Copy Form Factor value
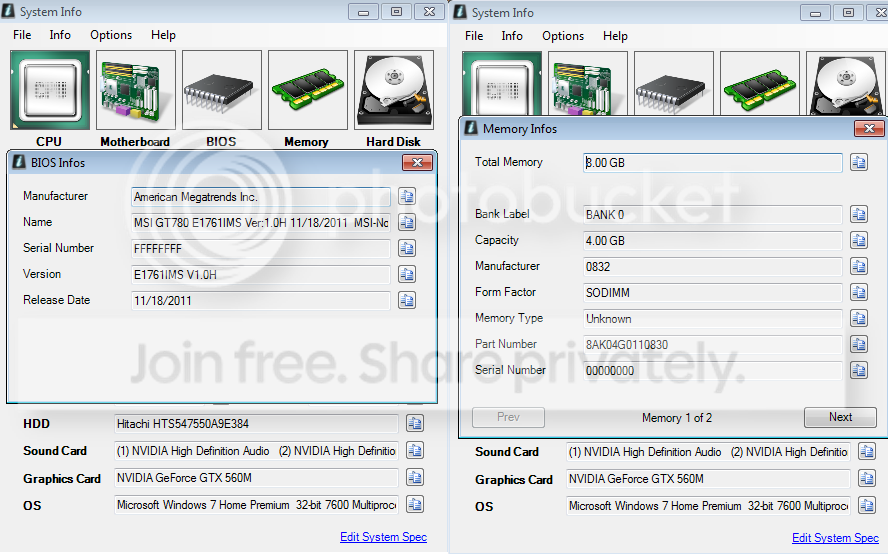 859,293
